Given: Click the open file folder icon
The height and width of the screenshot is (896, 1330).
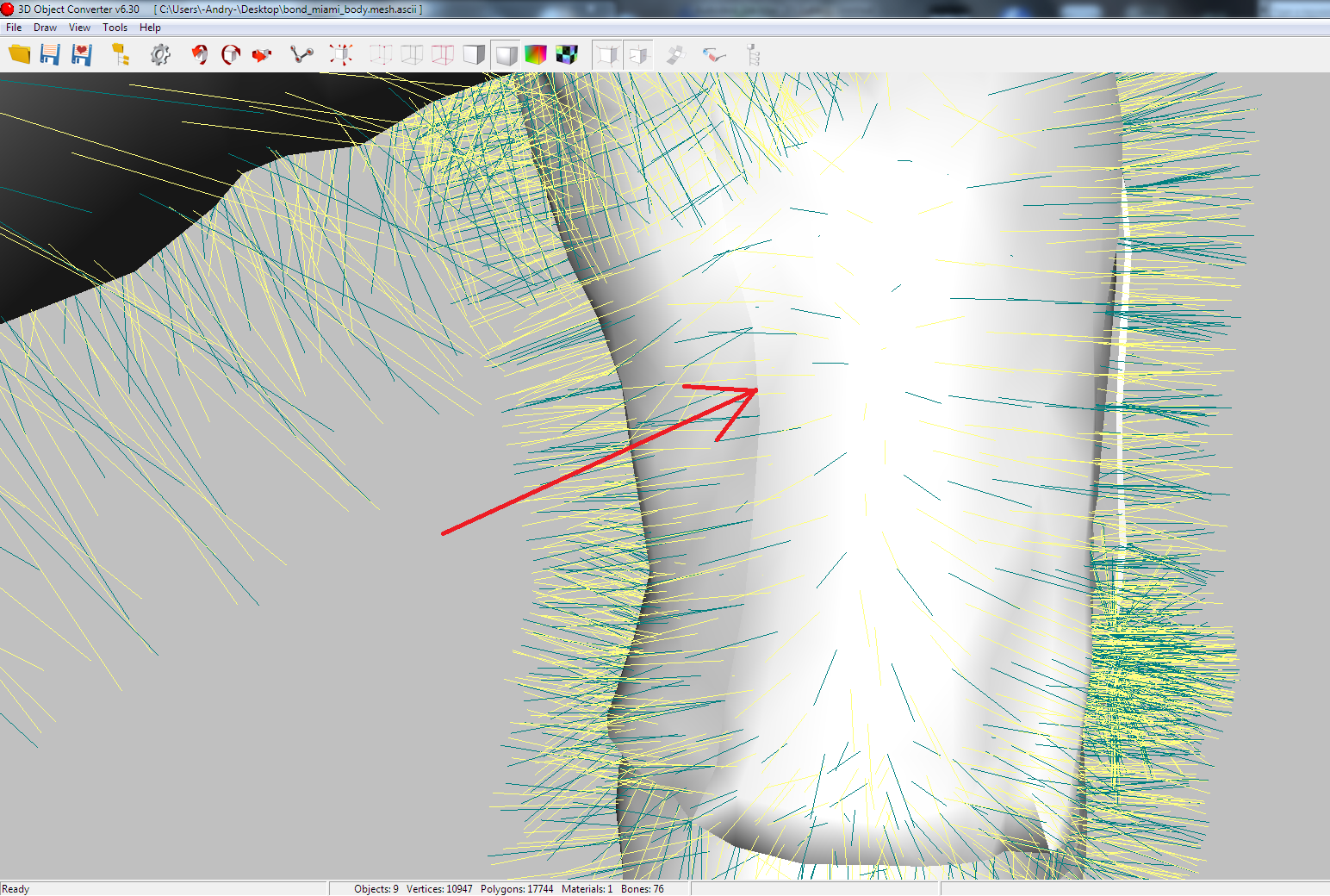Looking at the screenshot, I should point(19,55).
